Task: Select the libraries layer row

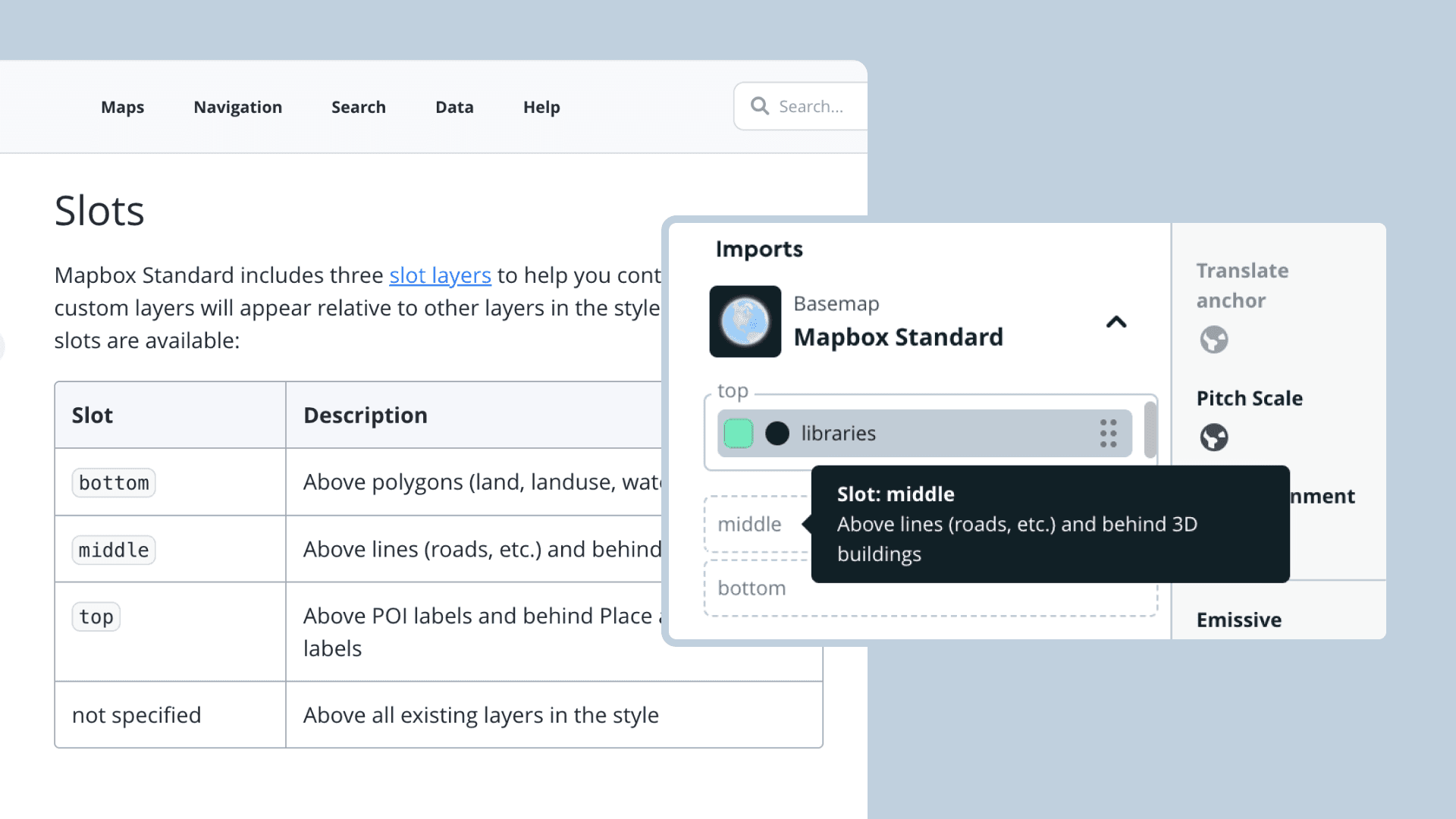Action: tap(924, 433)
